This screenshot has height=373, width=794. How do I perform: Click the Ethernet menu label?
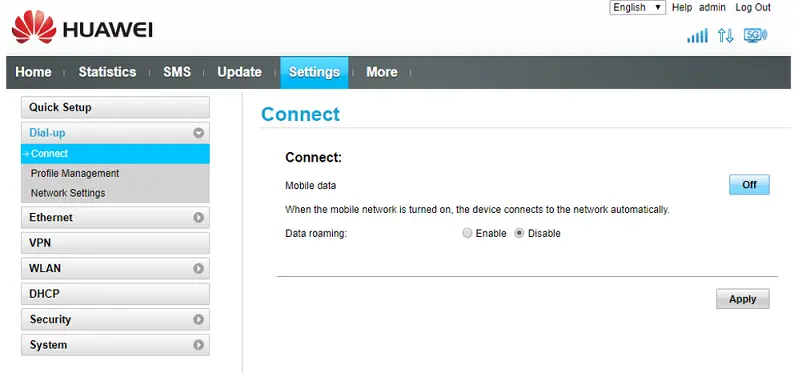(x=51, y=217)
